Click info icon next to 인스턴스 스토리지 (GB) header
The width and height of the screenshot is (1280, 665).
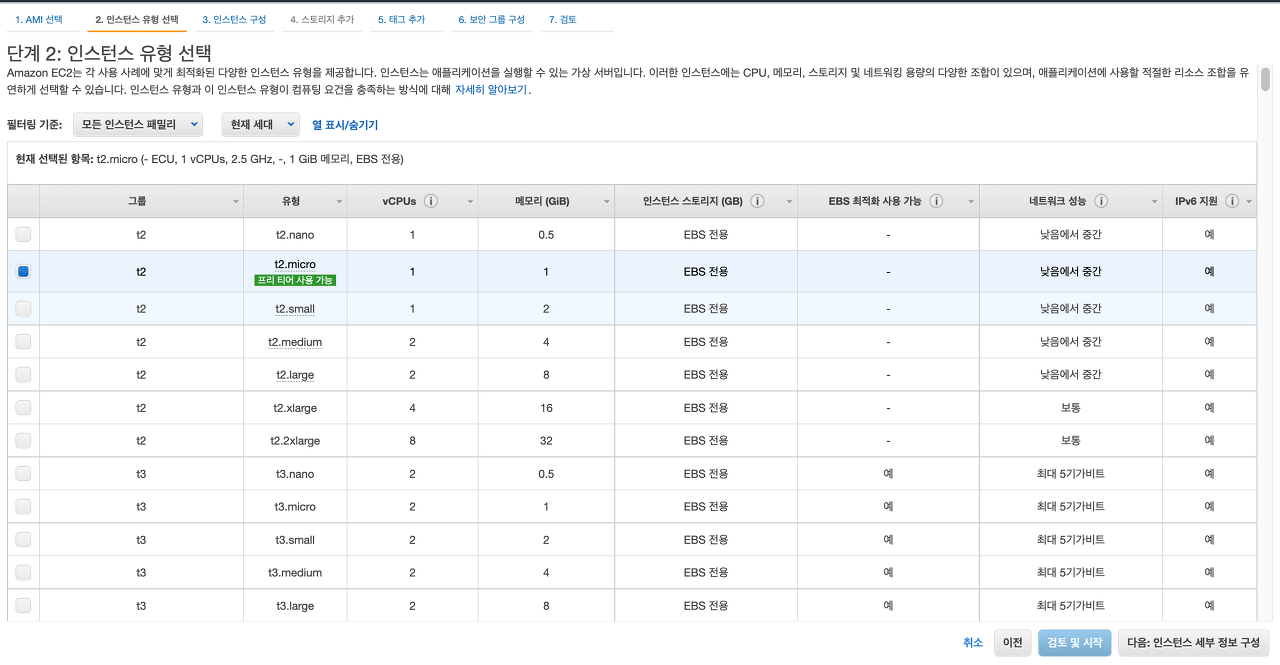757,201
